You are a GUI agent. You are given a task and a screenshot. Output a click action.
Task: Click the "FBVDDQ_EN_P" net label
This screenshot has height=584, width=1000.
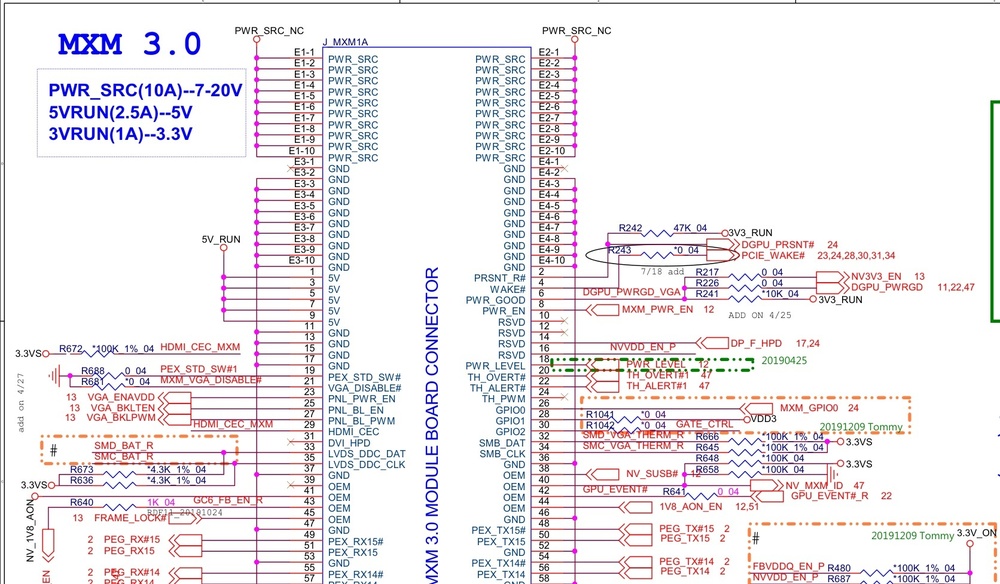(x=788, y=566)
